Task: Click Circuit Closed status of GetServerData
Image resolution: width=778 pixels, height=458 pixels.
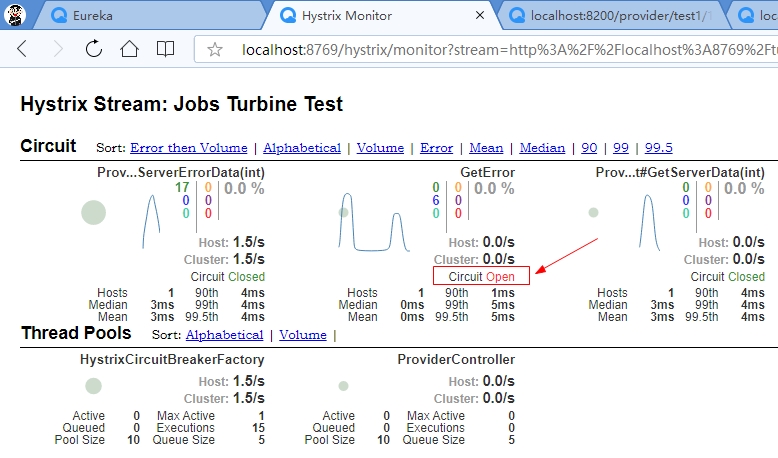Action: point(727,276)
